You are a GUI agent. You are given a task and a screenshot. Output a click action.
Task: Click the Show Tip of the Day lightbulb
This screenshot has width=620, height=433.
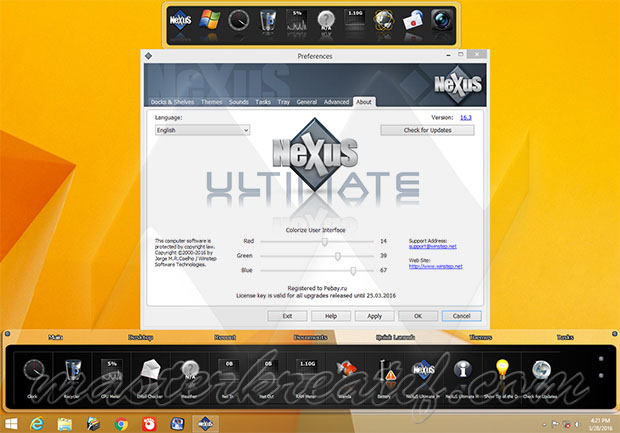(502, 369)
